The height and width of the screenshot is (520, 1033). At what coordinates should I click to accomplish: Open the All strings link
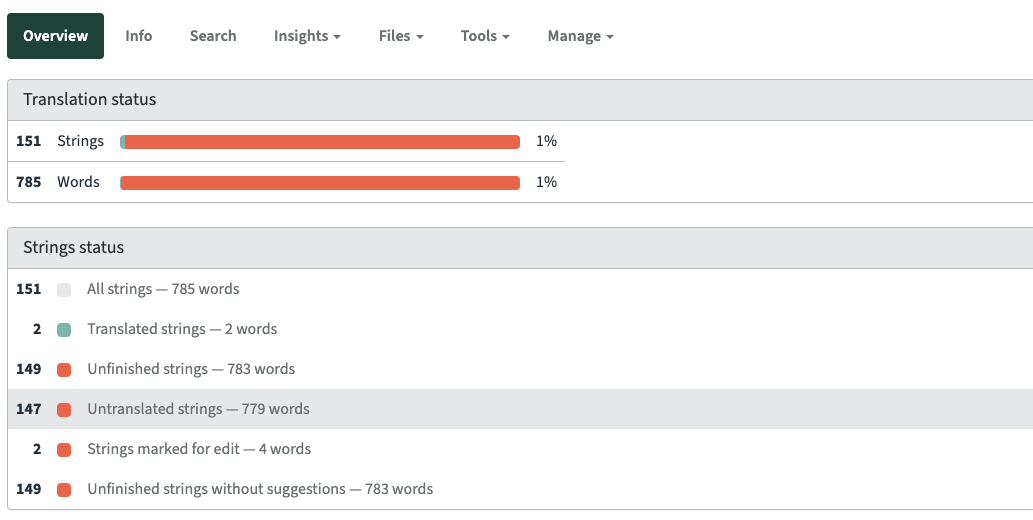163,289
